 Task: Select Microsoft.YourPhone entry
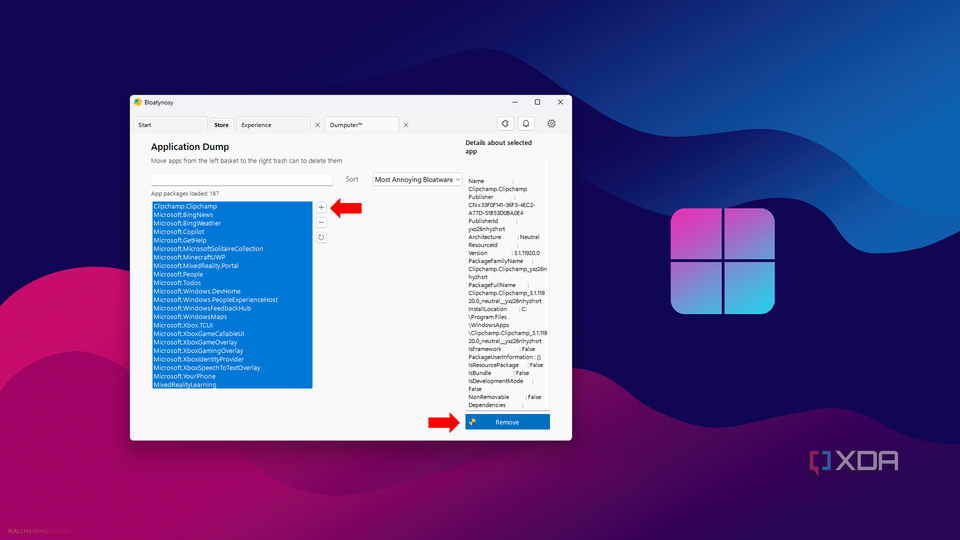(232, 377)
